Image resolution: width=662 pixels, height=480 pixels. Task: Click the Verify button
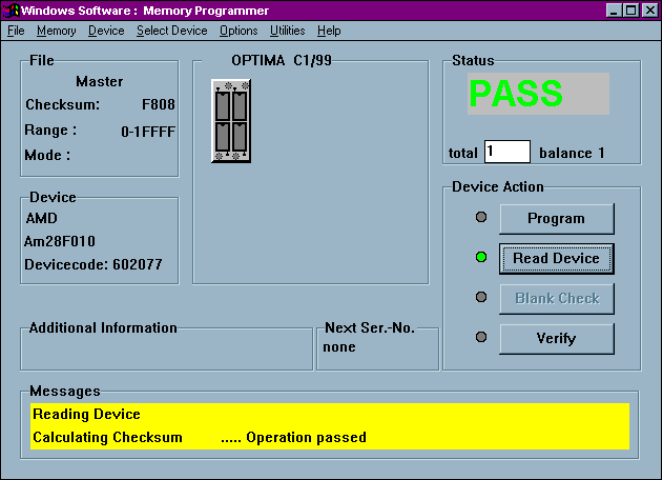[x=556, y=339]
